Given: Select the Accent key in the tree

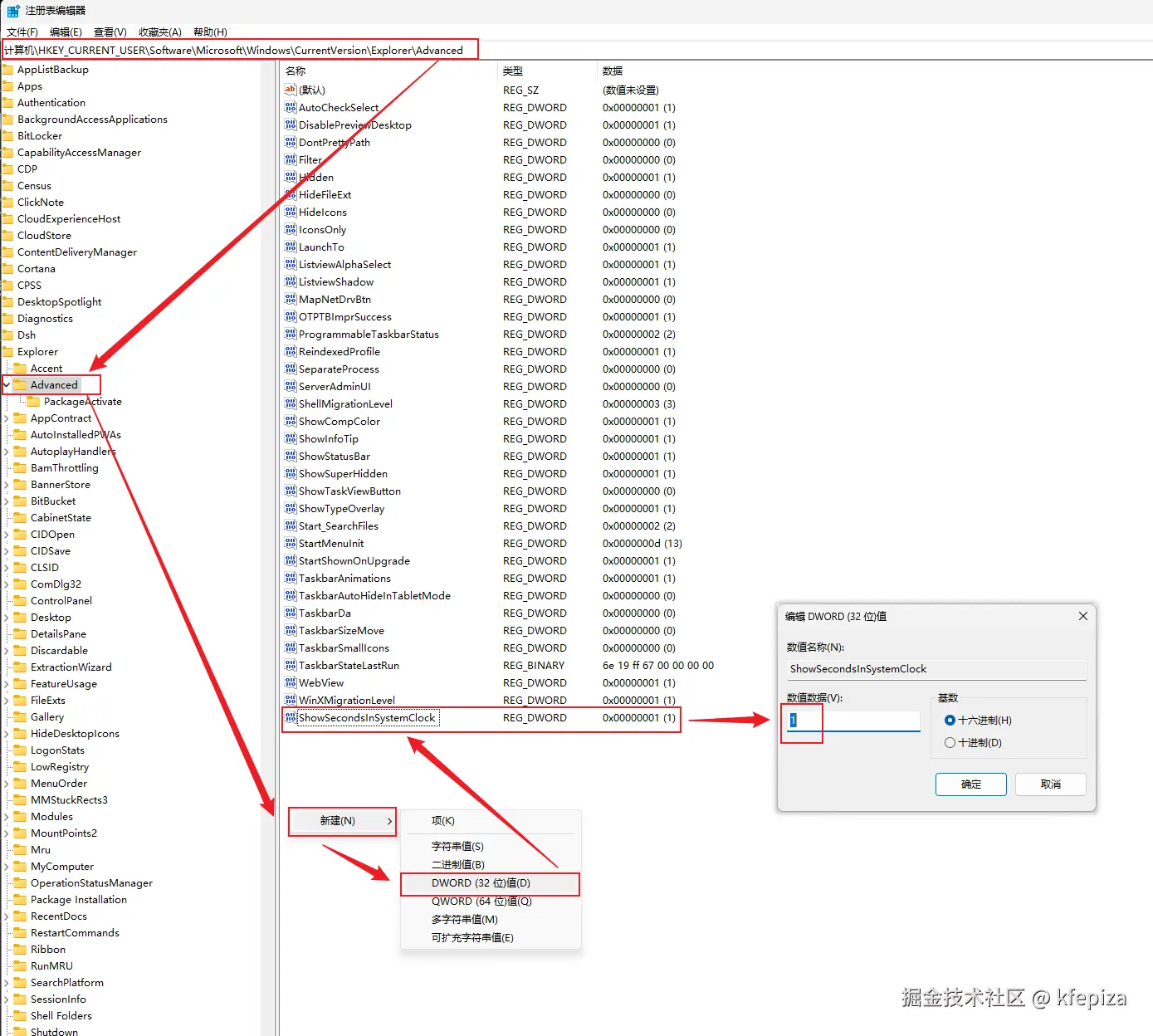Looking at the screenshot, I should point(46,369).
